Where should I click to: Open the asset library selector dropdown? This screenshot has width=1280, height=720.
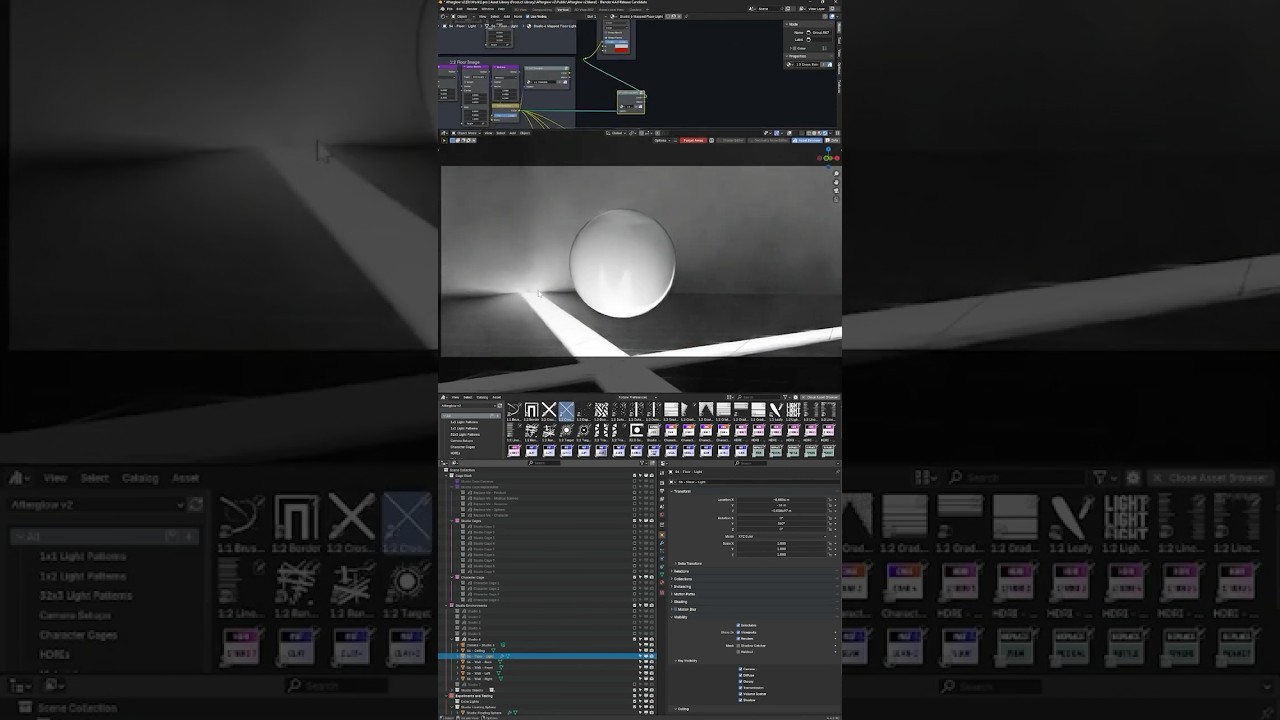pos(470,406)
